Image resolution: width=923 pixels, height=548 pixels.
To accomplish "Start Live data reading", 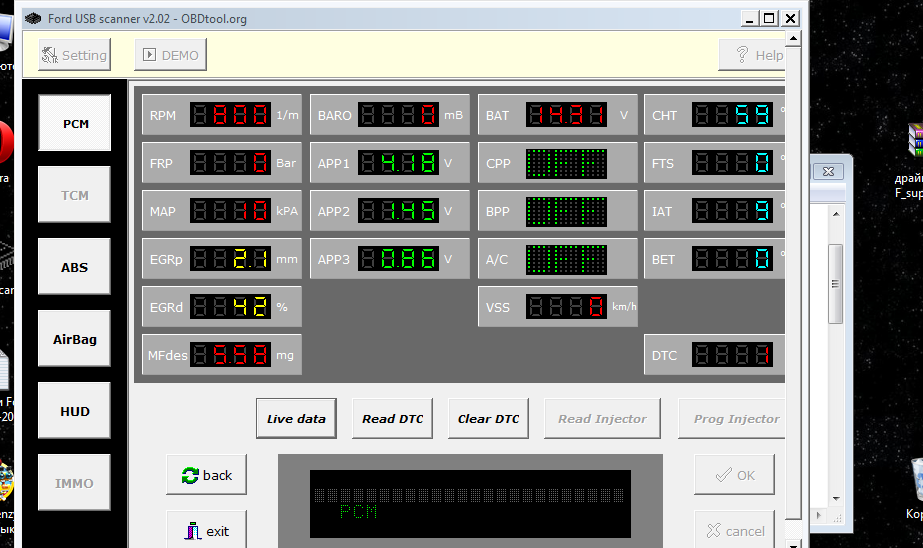I will click(x=296, y=419).
